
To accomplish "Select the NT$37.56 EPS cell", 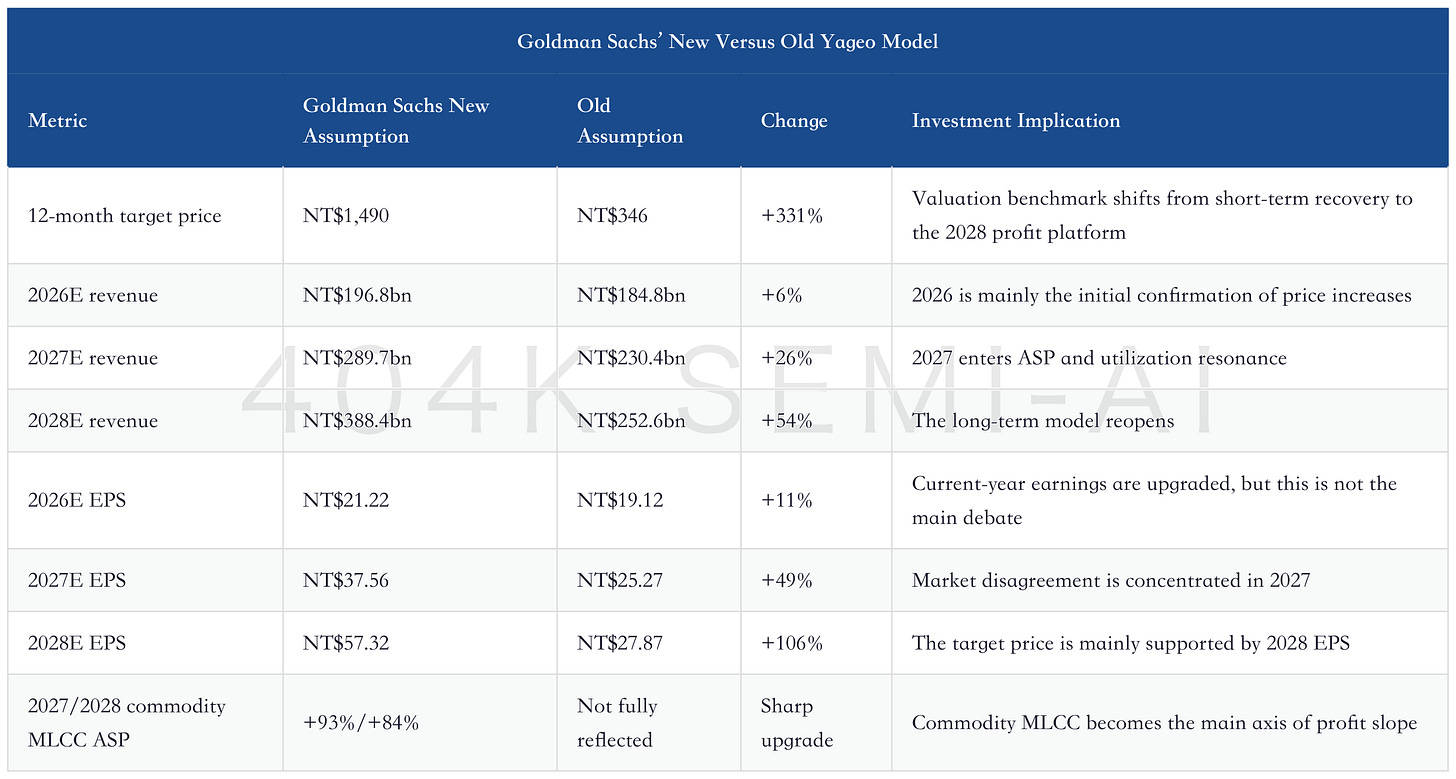I will (x=346, y=580).
